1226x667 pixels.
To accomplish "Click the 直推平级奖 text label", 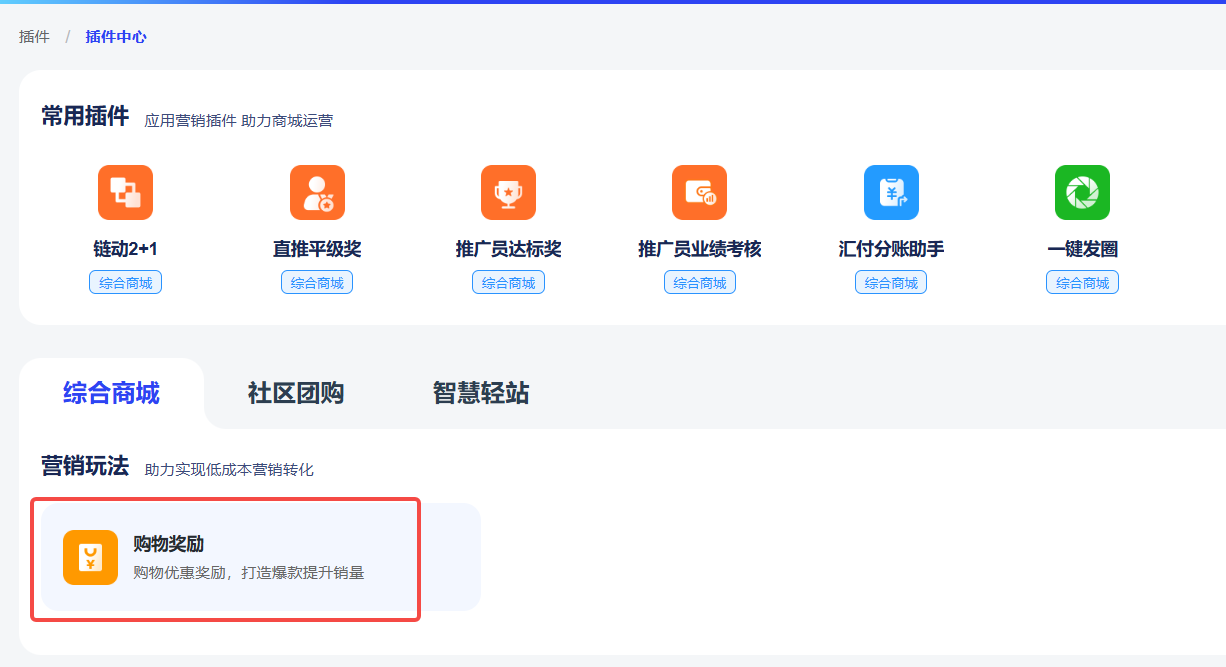I will pos(317,249).
